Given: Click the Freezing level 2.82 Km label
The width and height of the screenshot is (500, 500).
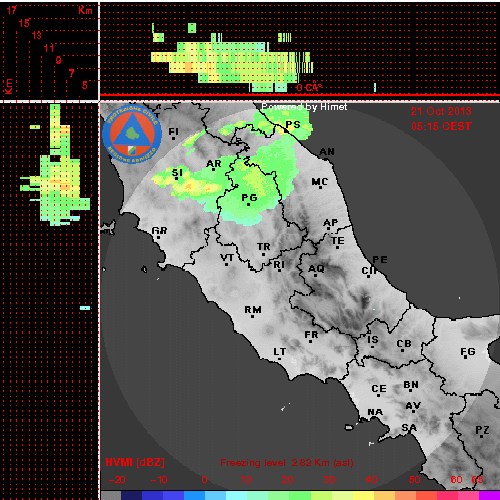Looking at the screenshot, I should (x=287, y=463).
